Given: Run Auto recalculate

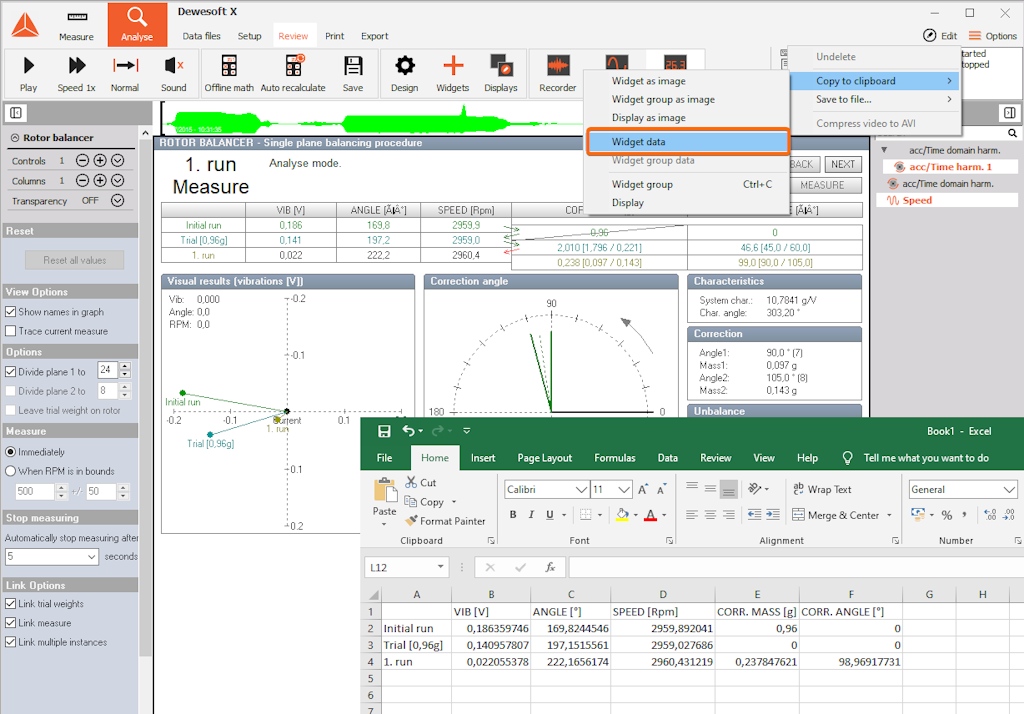Looking at the screenshot, I should (293, 73).
